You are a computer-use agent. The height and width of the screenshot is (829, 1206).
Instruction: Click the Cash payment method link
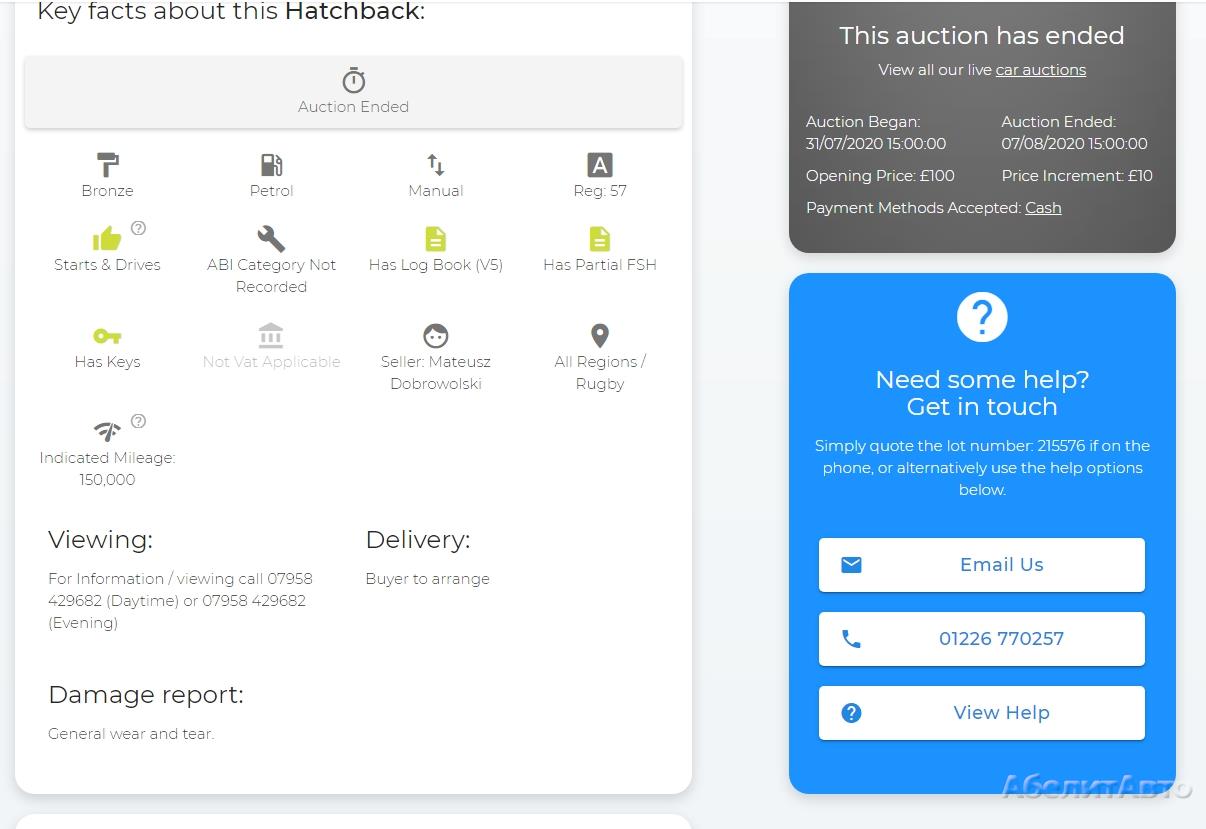(x=1043, y=208)
